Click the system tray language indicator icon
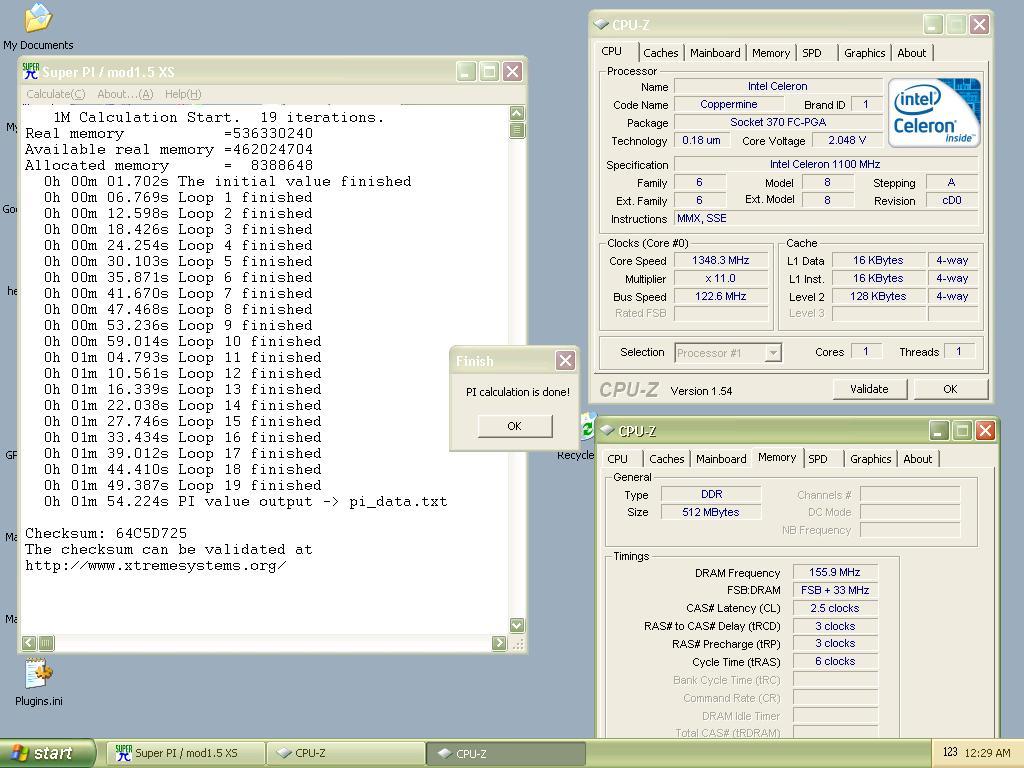 (x=950, y=752)
